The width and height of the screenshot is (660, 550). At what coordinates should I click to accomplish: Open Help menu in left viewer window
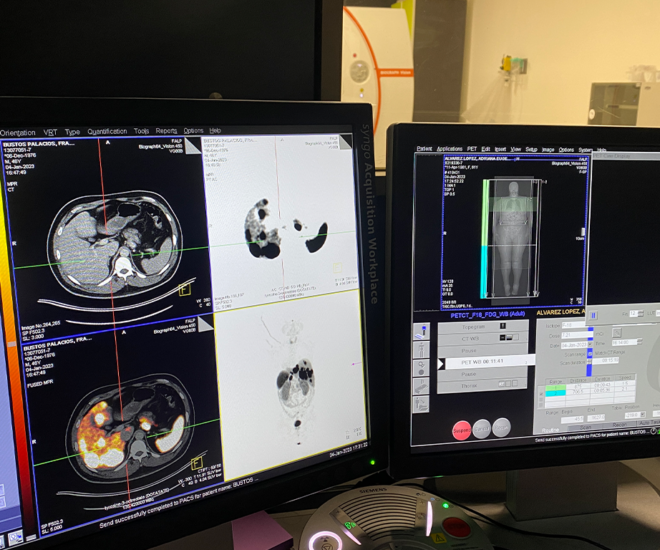[215, 130]
